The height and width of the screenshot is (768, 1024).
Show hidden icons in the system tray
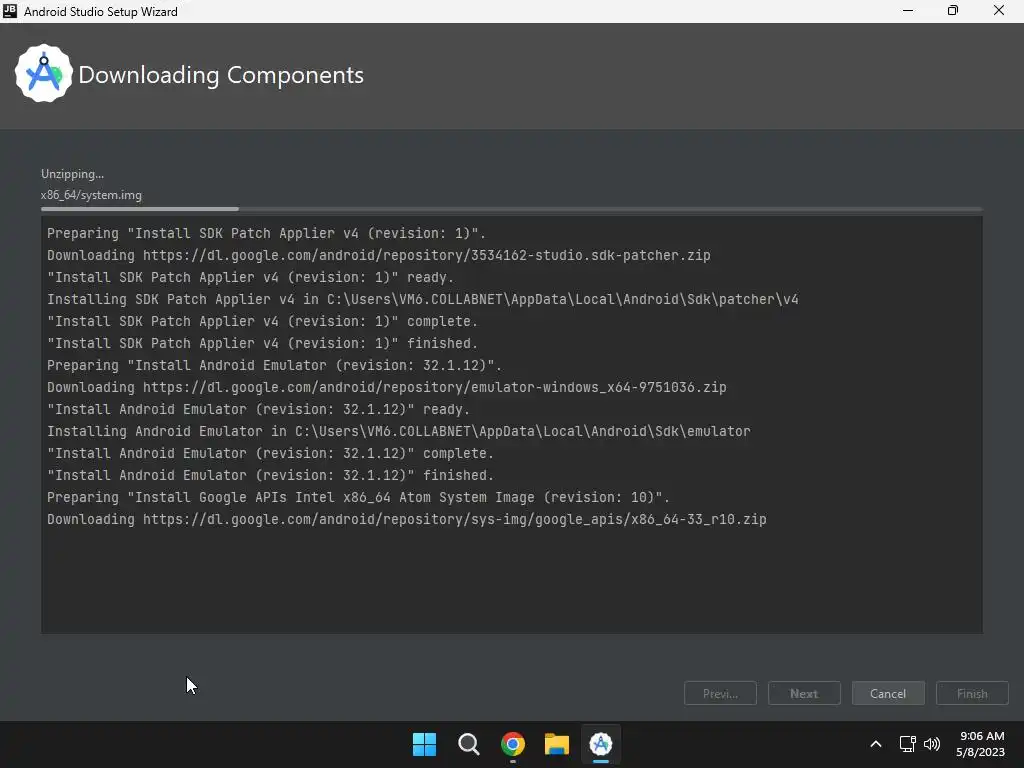[876, 744]
